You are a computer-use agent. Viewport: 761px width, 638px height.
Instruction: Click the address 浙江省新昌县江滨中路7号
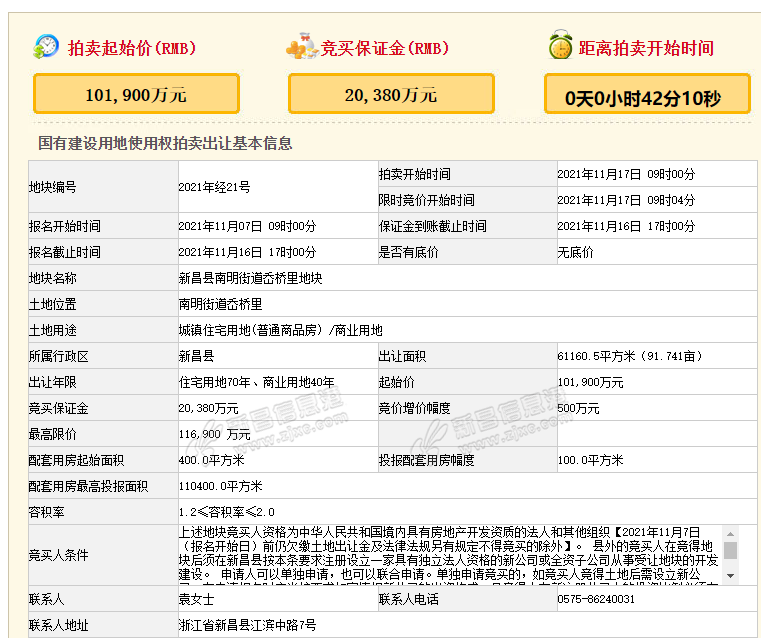pyautogui.click(x=247, y=626)
